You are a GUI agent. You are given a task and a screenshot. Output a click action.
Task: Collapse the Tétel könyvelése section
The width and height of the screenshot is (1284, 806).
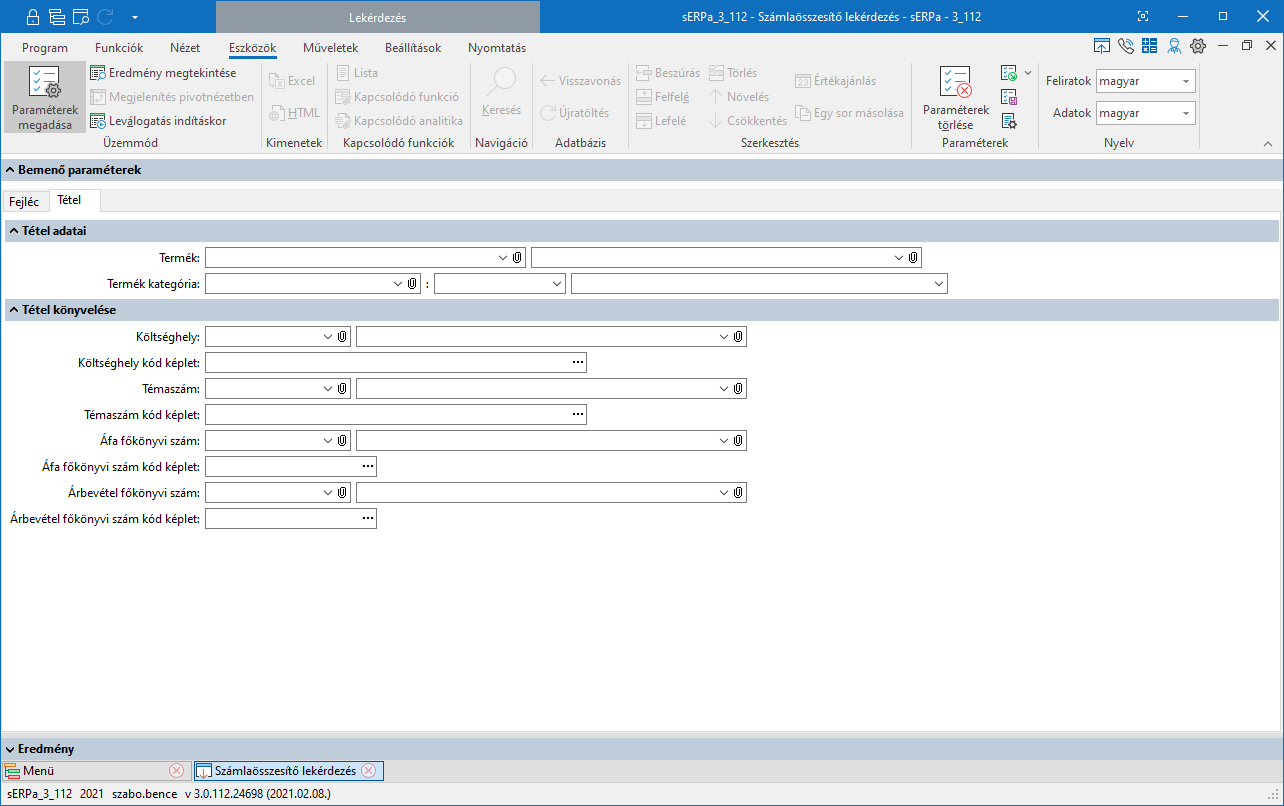13,310
